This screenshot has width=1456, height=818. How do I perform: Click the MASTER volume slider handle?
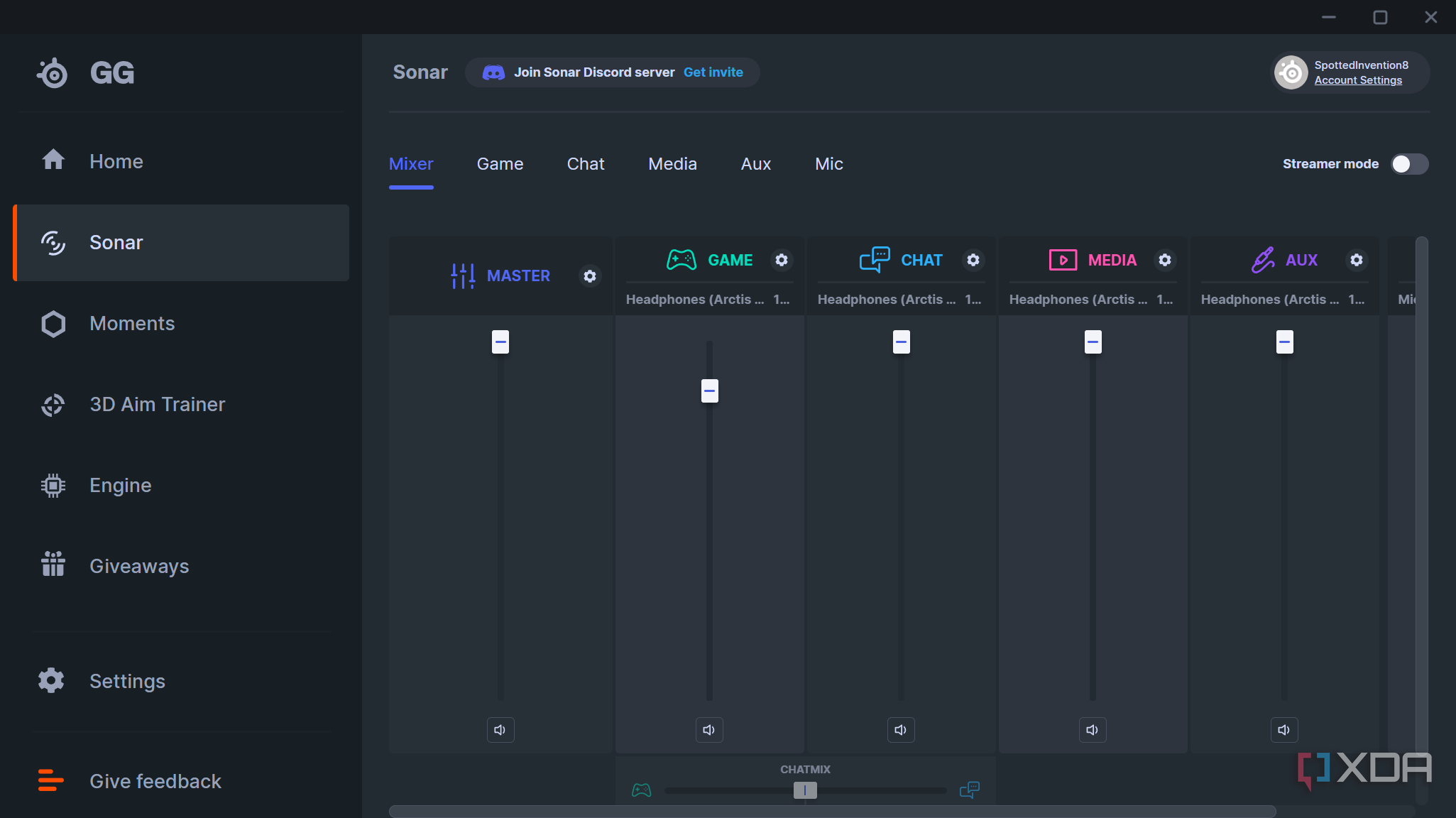pyautogui.click(x=500, y=342)
